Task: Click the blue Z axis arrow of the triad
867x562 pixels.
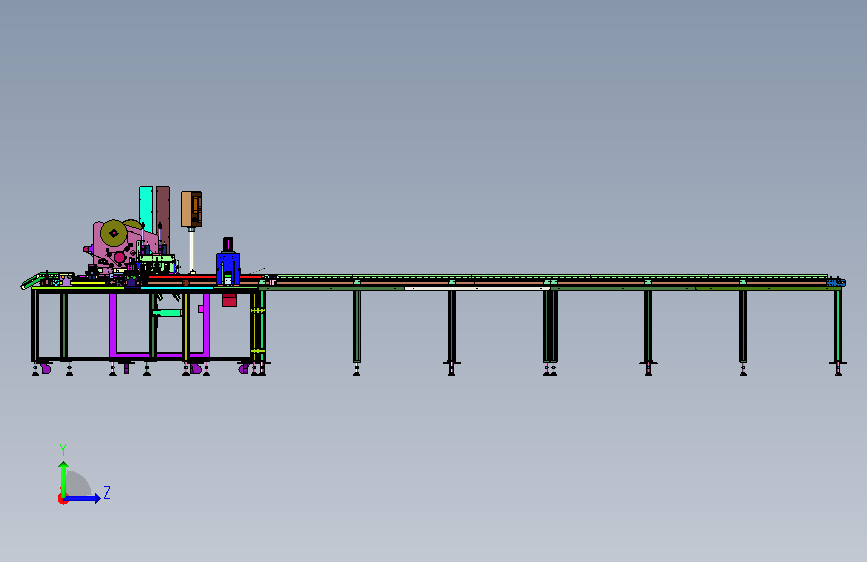Action: click(x=83, y=498)
